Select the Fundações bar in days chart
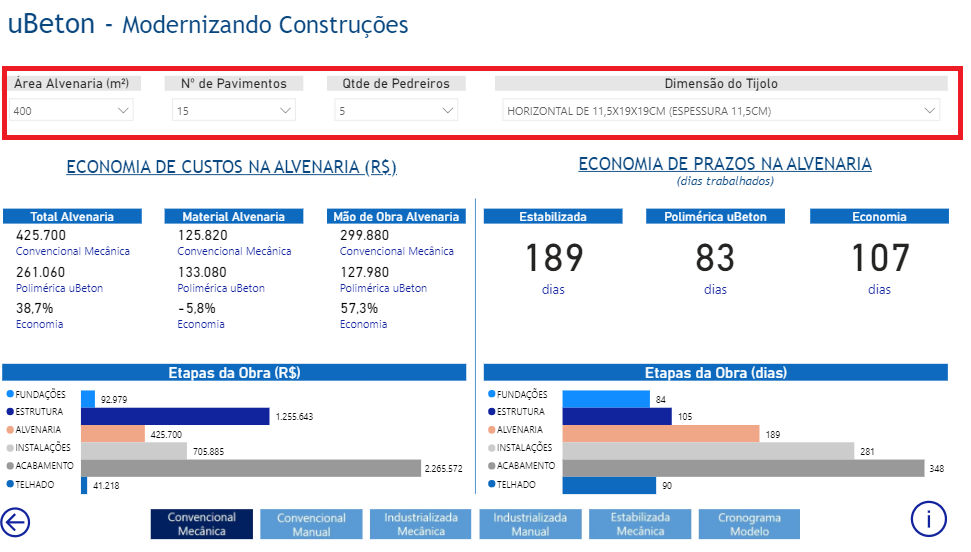Screen dimensions: 971x552 (606, 399)
